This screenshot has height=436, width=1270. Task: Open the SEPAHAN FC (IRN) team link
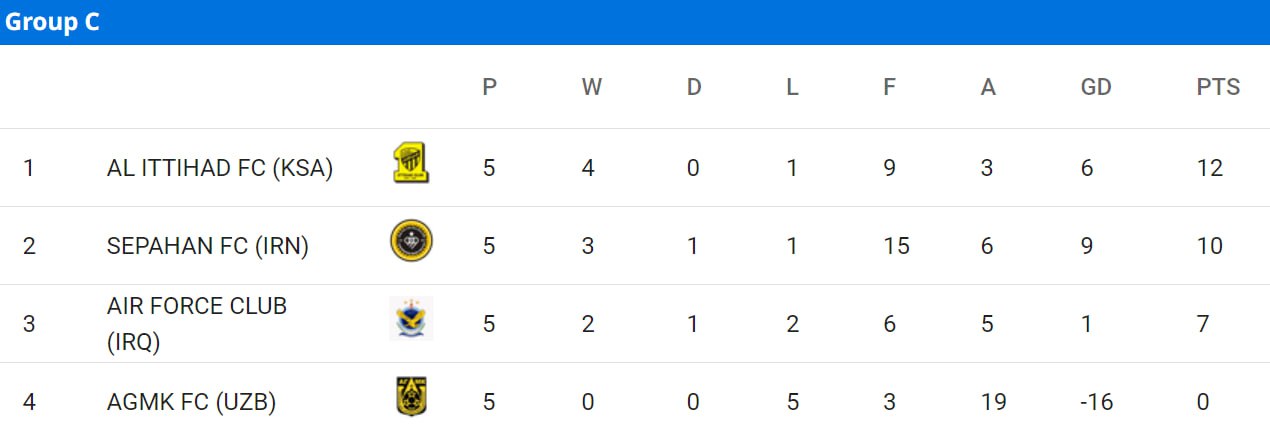coord(208,246)
